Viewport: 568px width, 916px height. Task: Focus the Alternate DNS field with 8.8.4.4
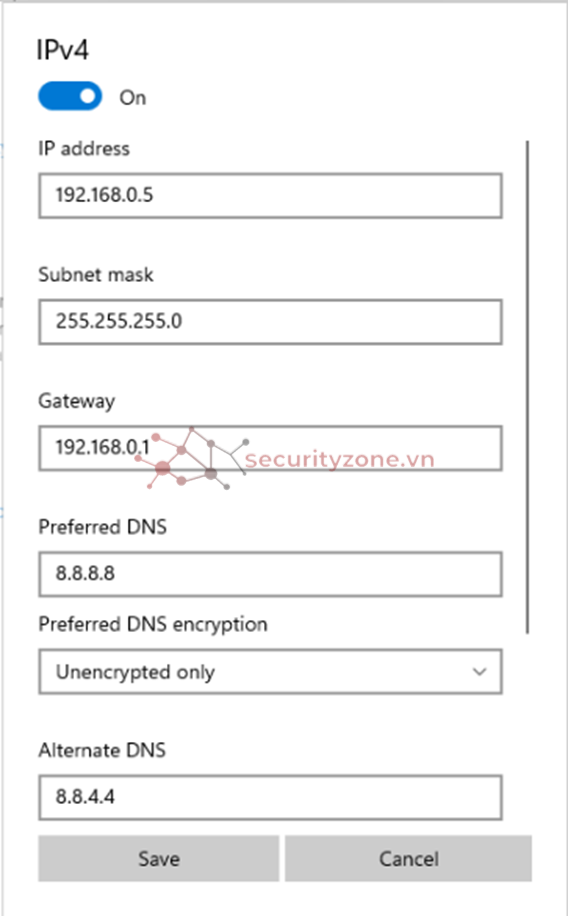[271, 797]
